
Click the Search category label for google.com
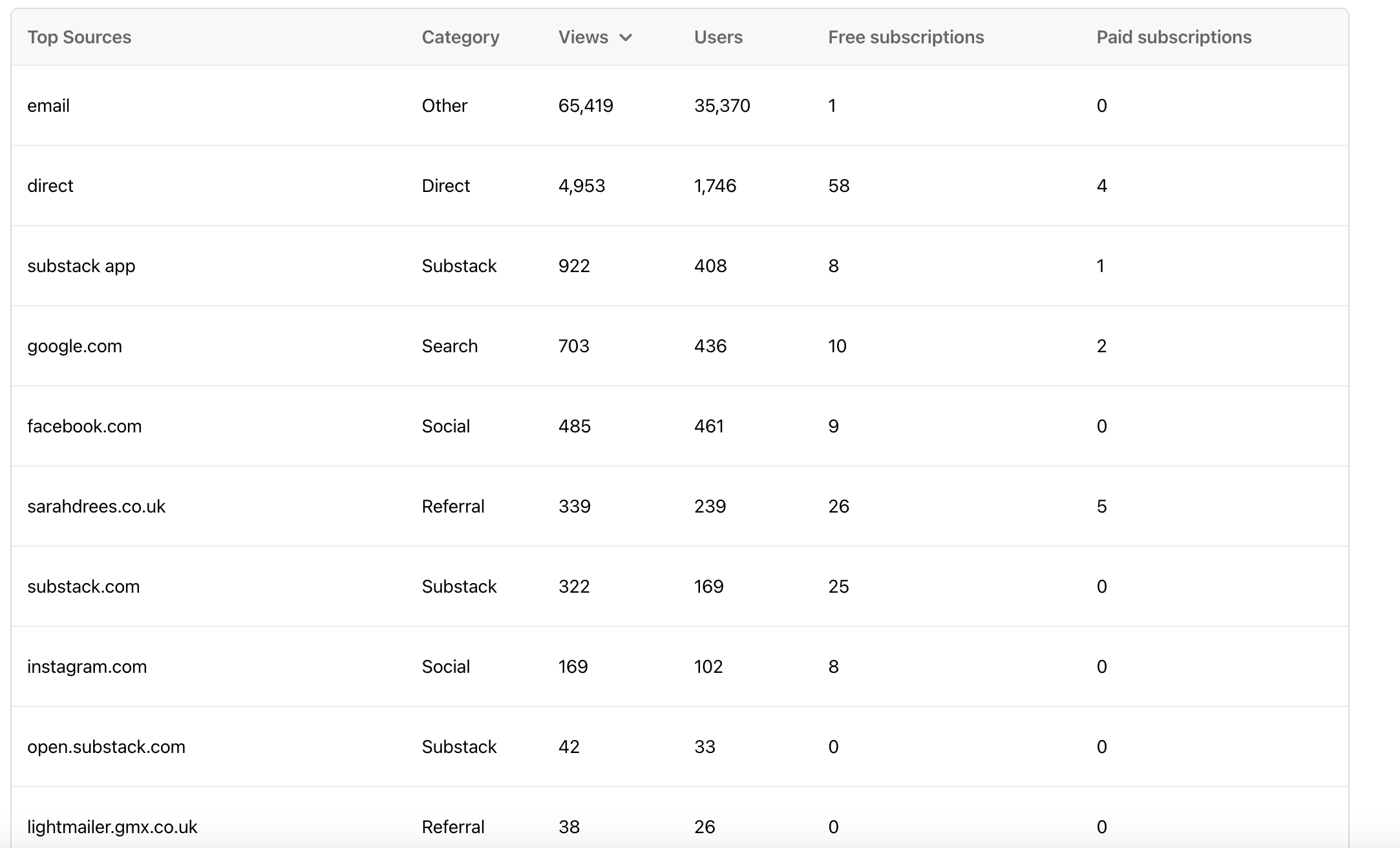(x=449, y=346)
